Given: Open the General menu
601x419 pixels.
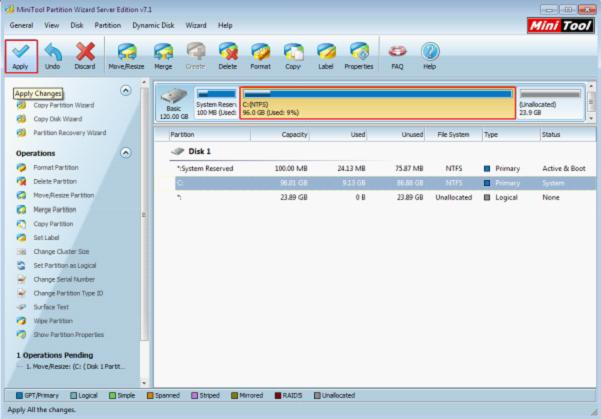Looking at the screenshot, I should 21,25.
